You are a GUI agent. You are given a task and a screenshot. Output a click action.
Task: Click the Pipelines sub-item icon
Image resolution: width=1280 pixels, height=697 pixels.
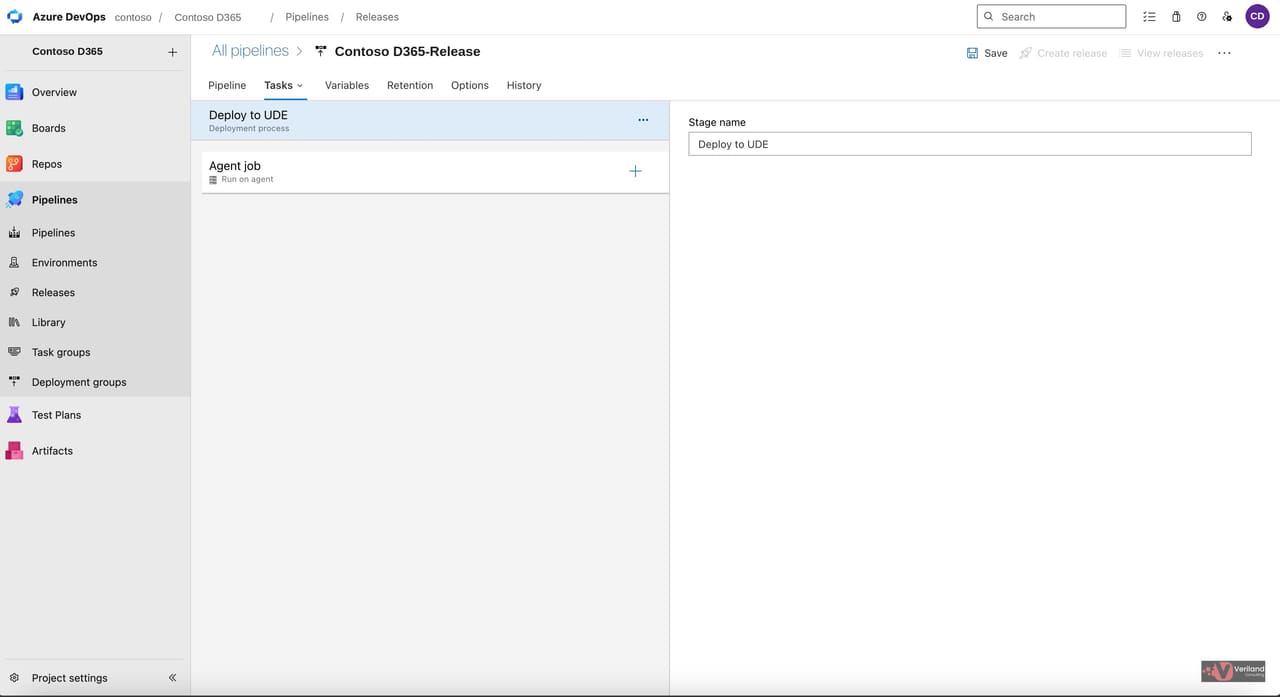point(14,233)
